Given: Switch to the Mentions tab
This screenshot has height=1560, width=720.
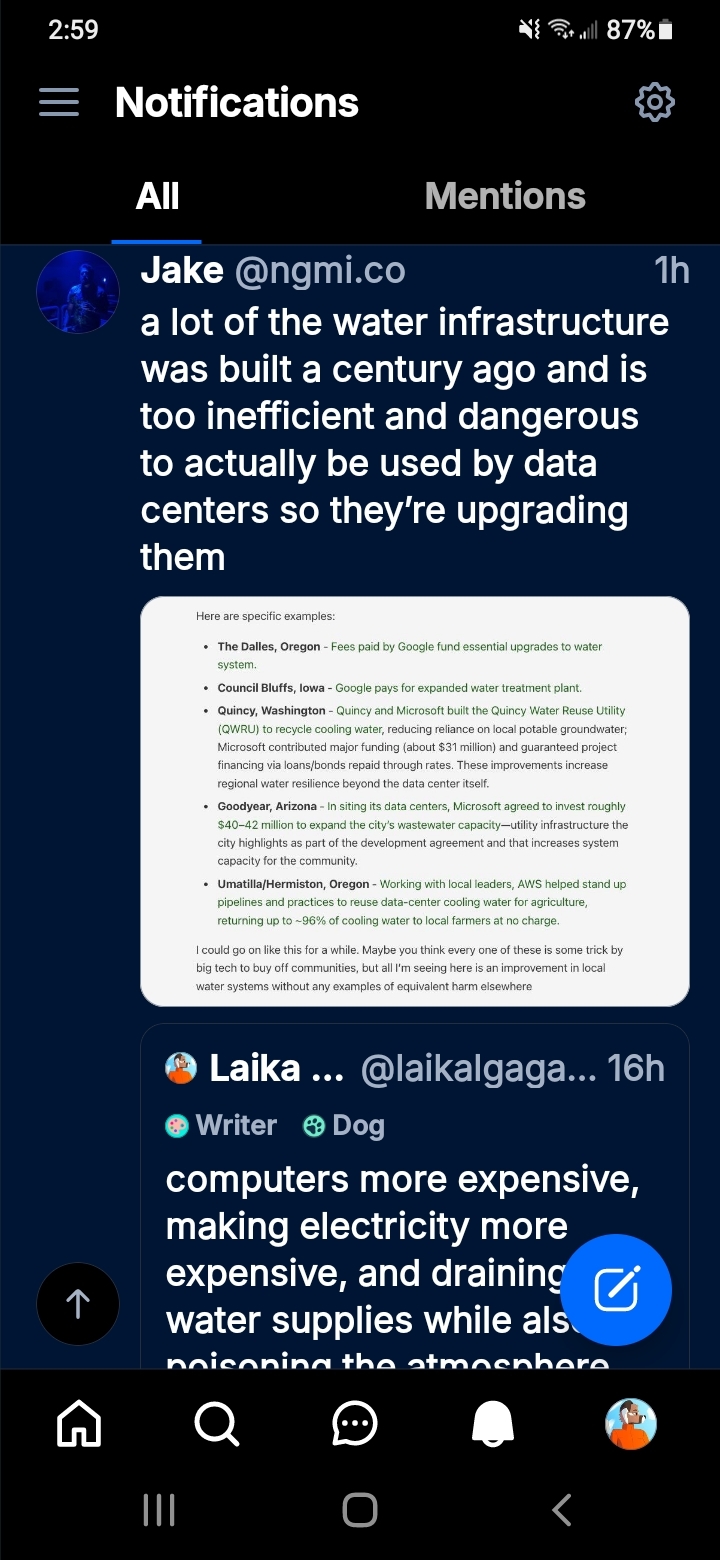Looking at the screenshot, I should [505, 196].
